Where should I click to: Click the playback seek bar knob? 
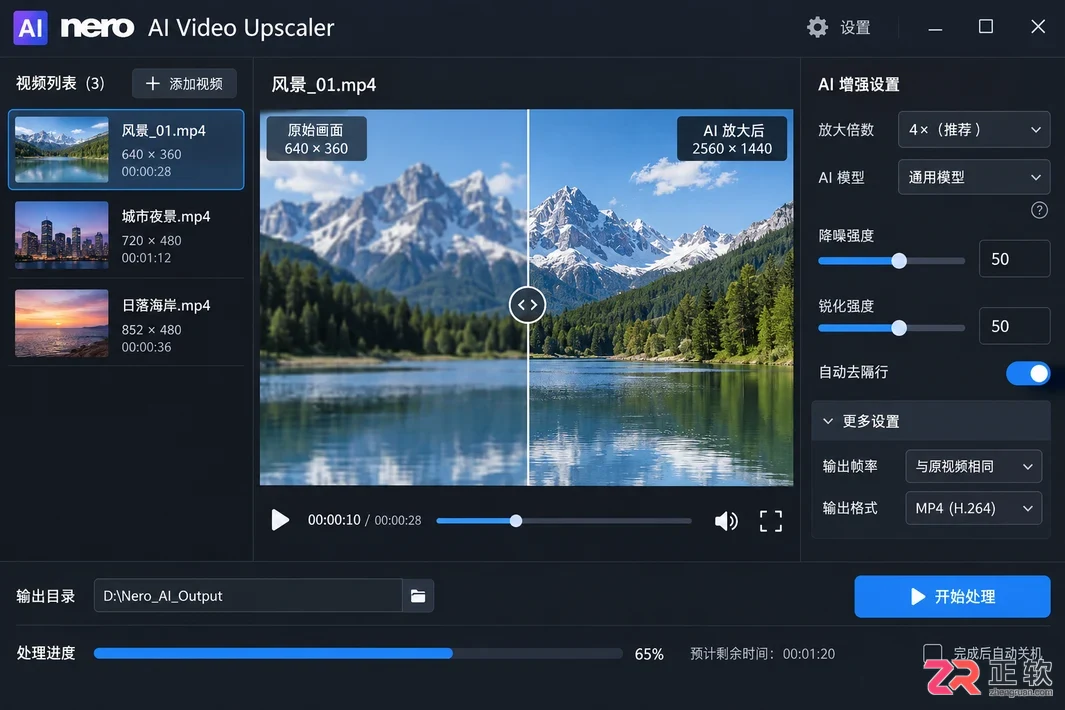click(516, 521)
